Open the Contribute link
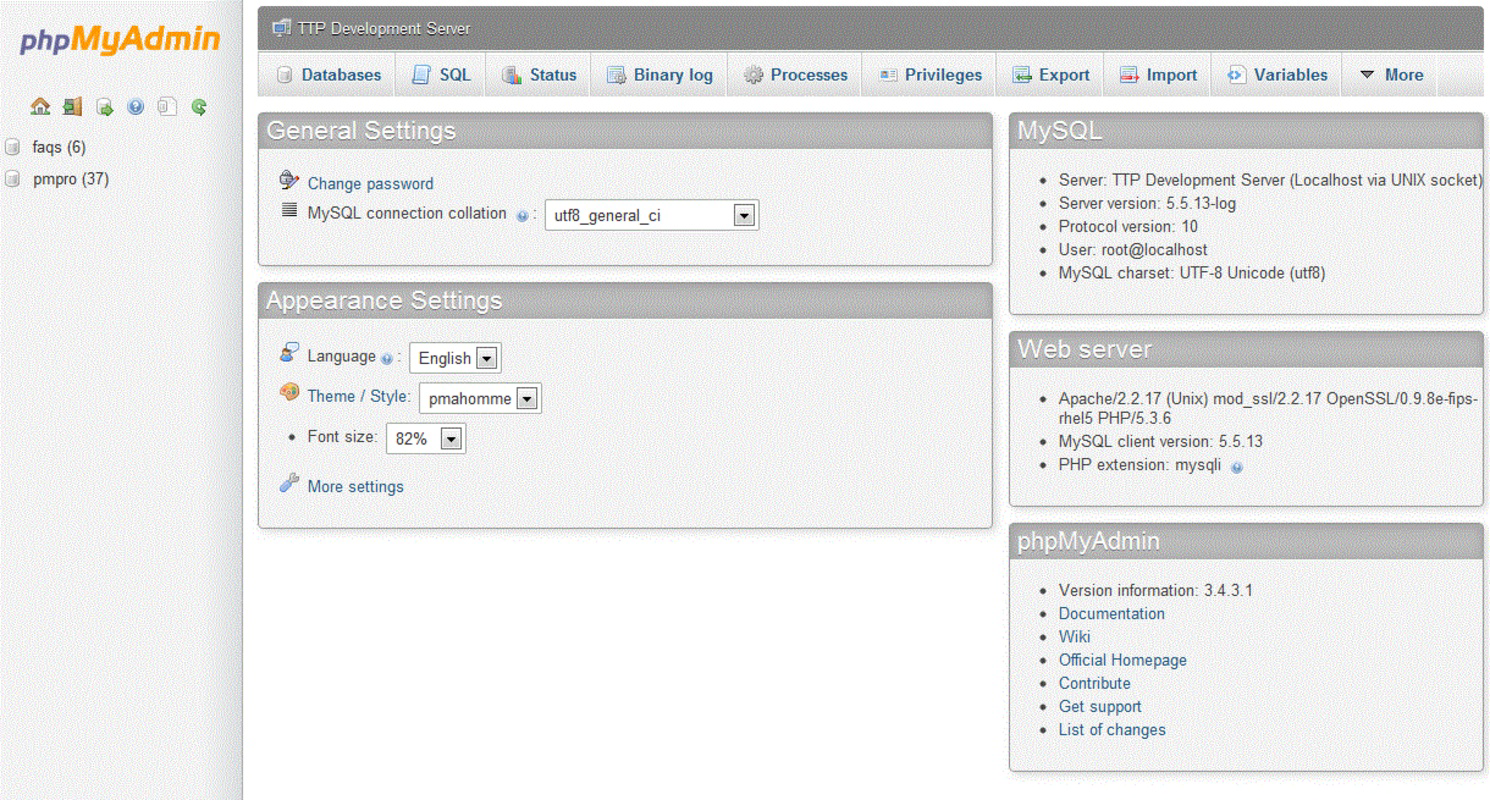 coord(1094,684)
